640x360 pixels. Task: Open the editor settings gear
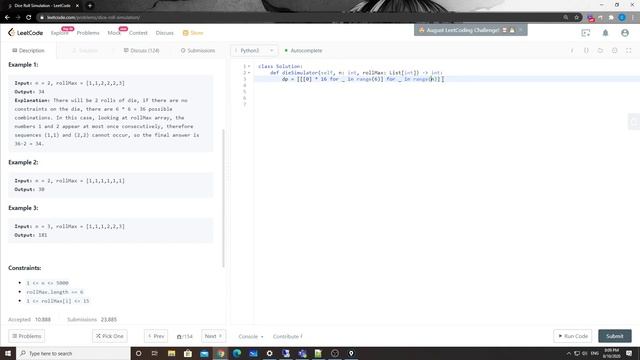[614, 51]
